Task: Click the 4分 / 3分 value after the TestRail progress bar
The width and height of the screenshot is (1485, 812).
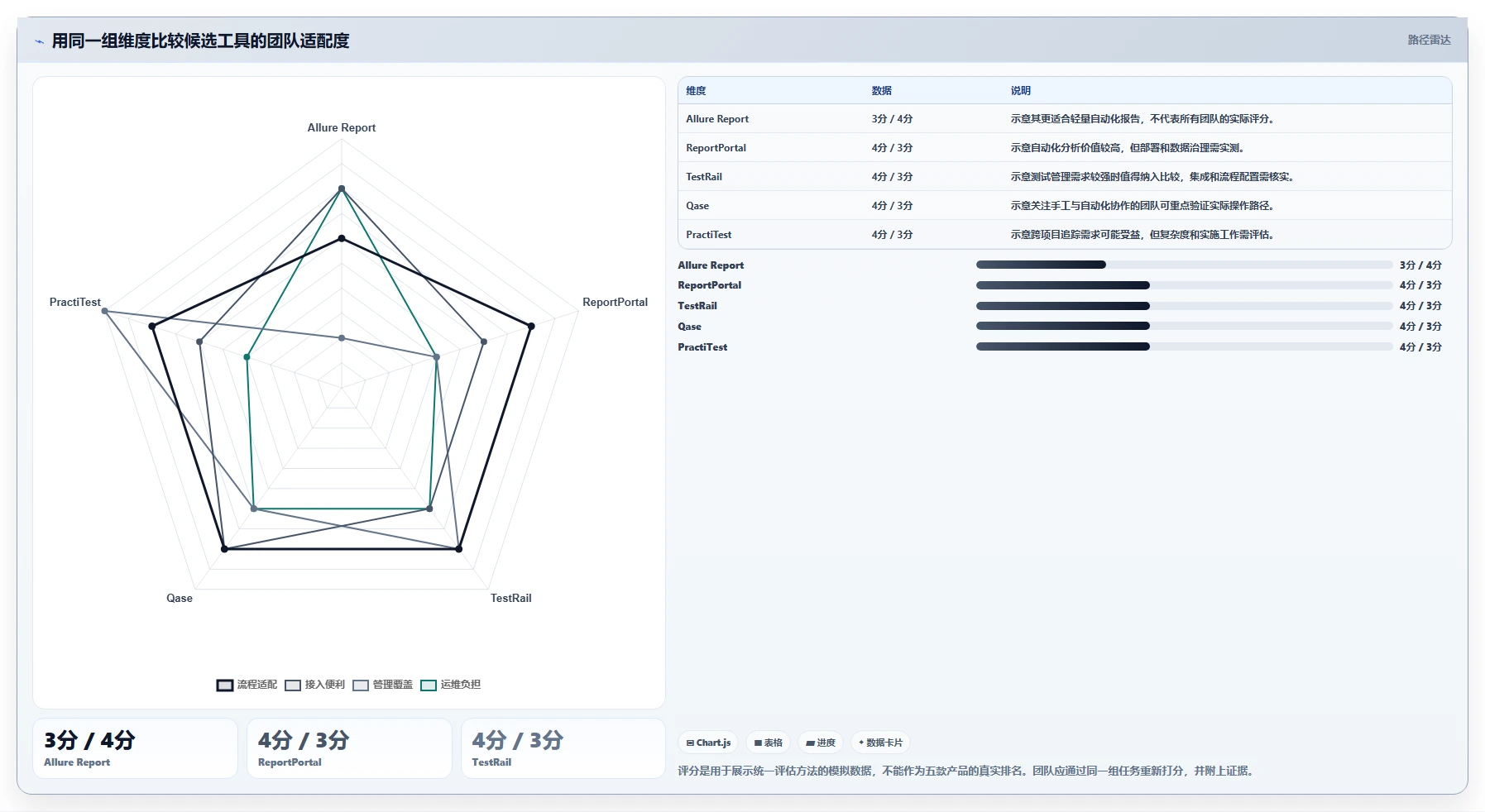Action: coord(1420,306)
